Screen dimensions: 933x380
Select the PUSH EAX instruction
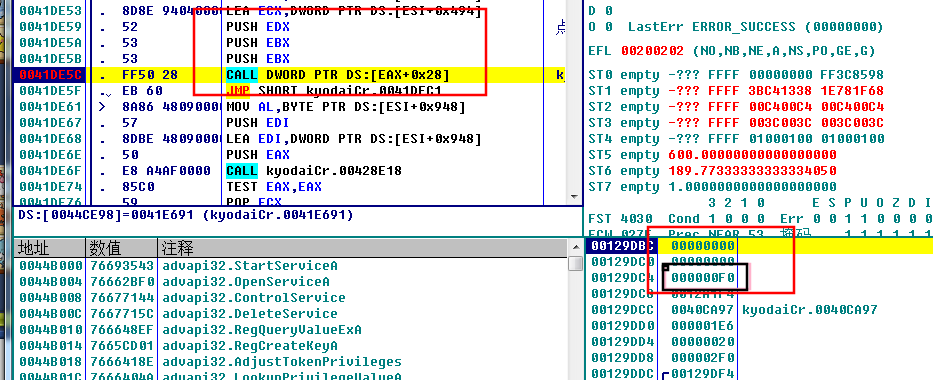(x=258, y=155)
